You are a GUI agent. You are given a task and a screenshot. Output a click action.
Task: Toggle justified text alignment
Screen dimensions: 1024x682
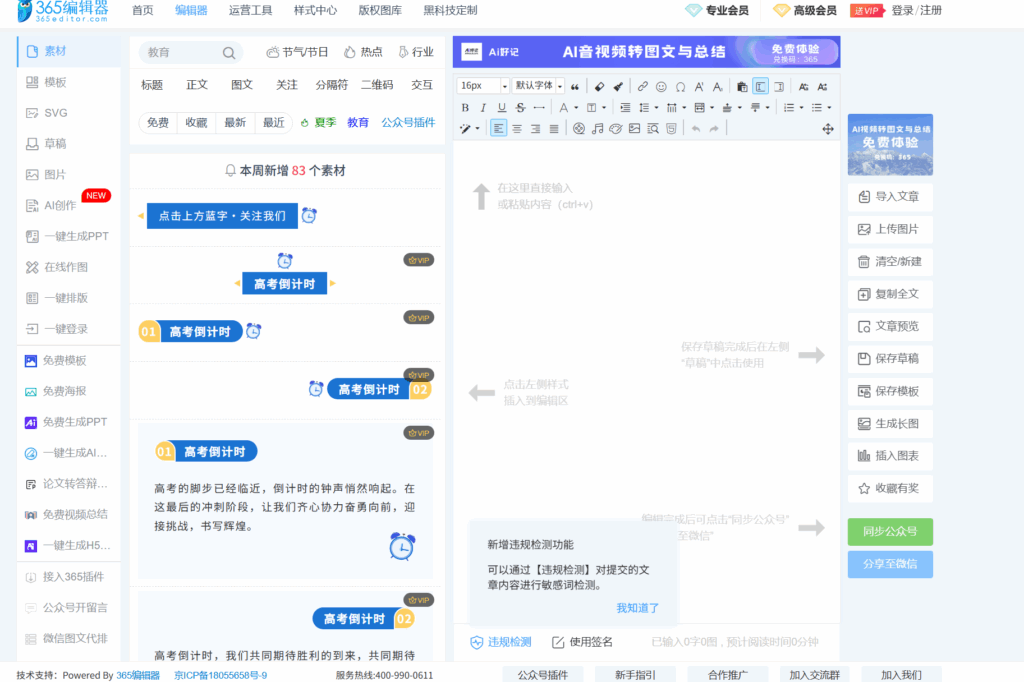click(x=554, y=129)
